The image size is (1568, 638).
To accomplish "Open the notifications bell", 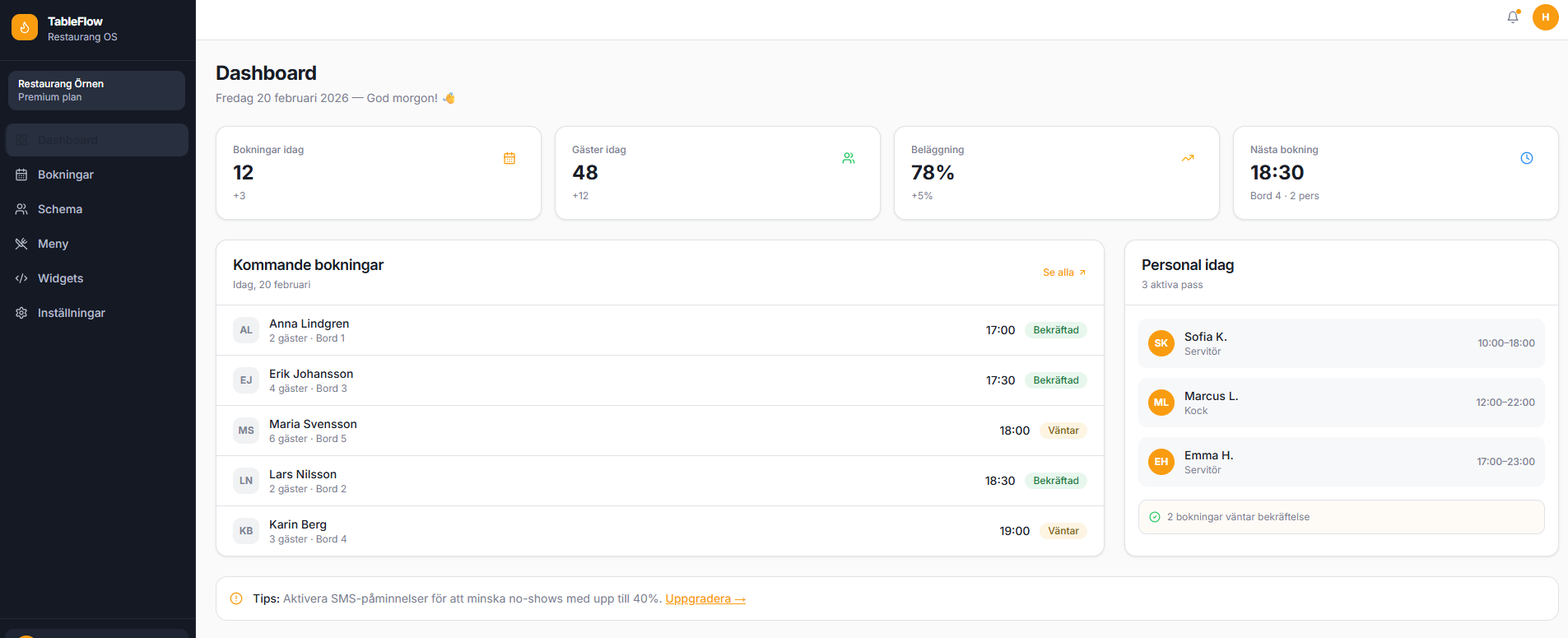I will (x=1513, y=16).
